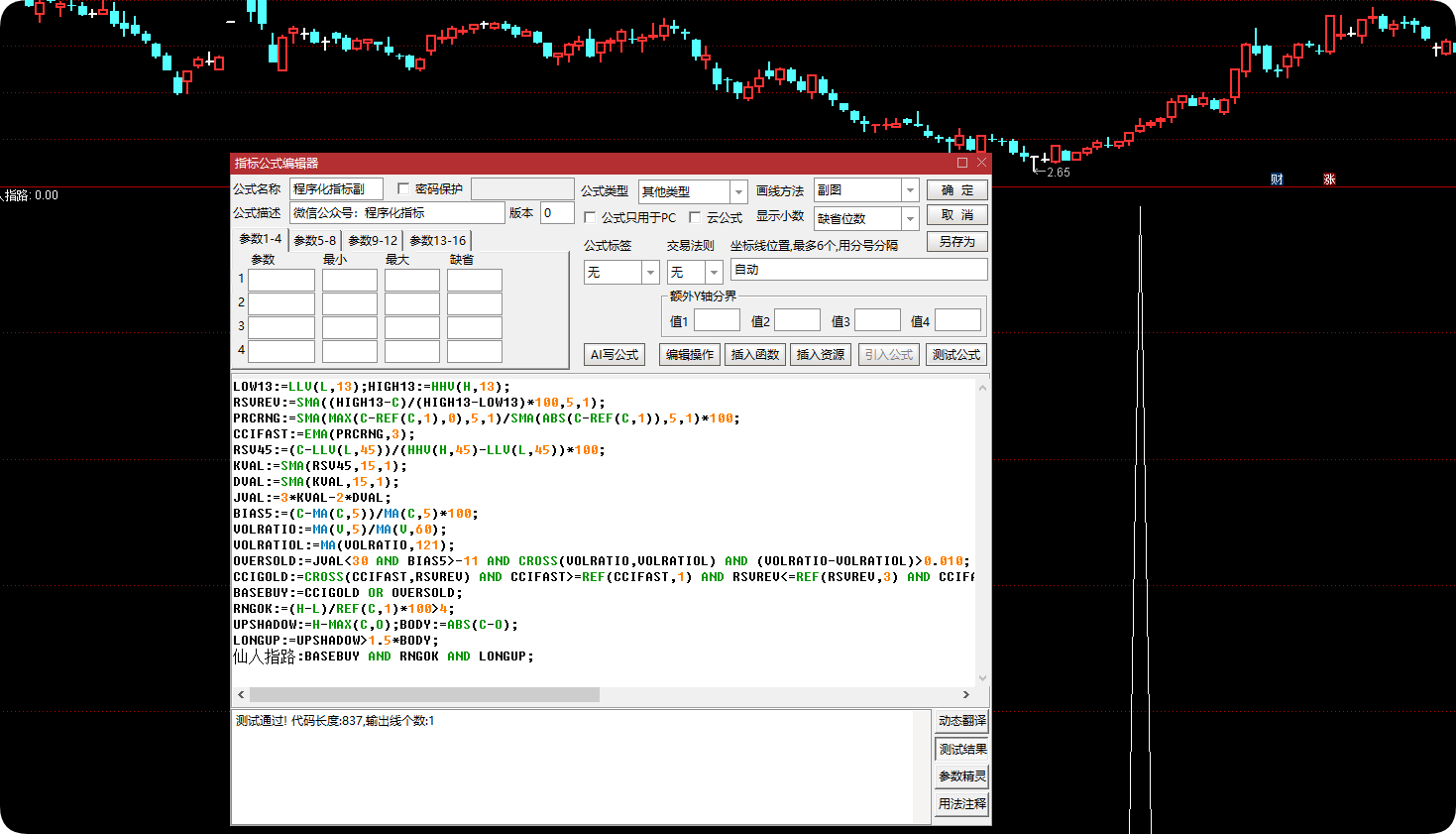
Task: Switch to the 参数9-12 tab
Action: tap(373, 240)
